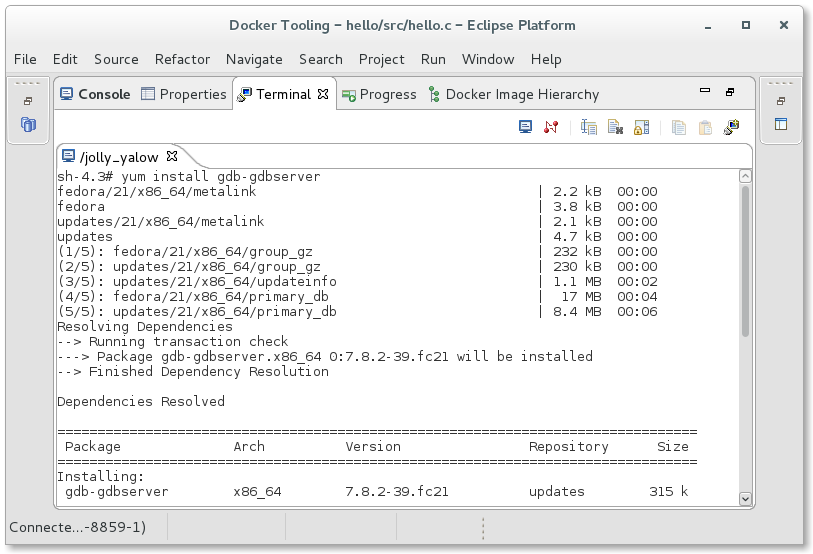Restore the right trim stack
813x554 pixels.
point(780,101)
